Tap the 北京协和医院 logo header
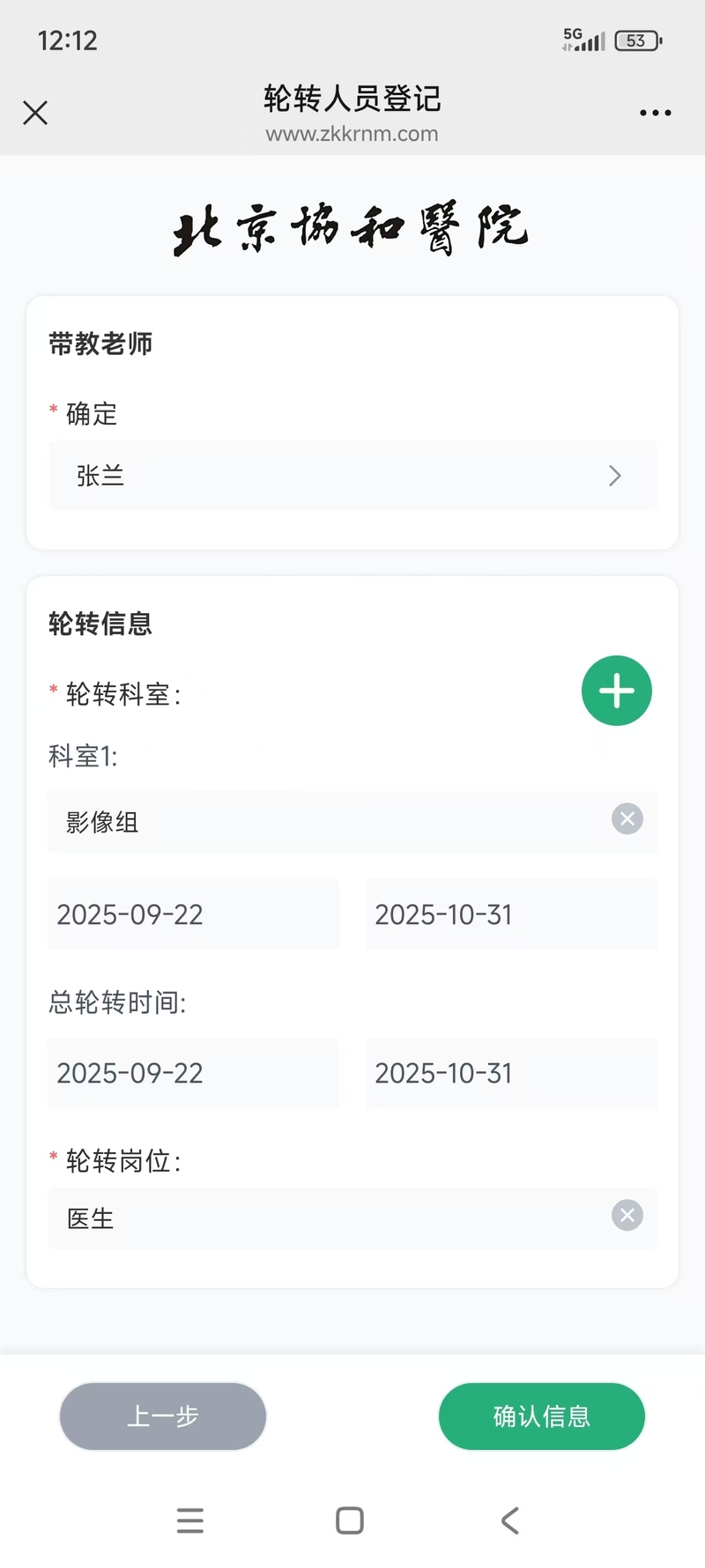 click(351, 229)
